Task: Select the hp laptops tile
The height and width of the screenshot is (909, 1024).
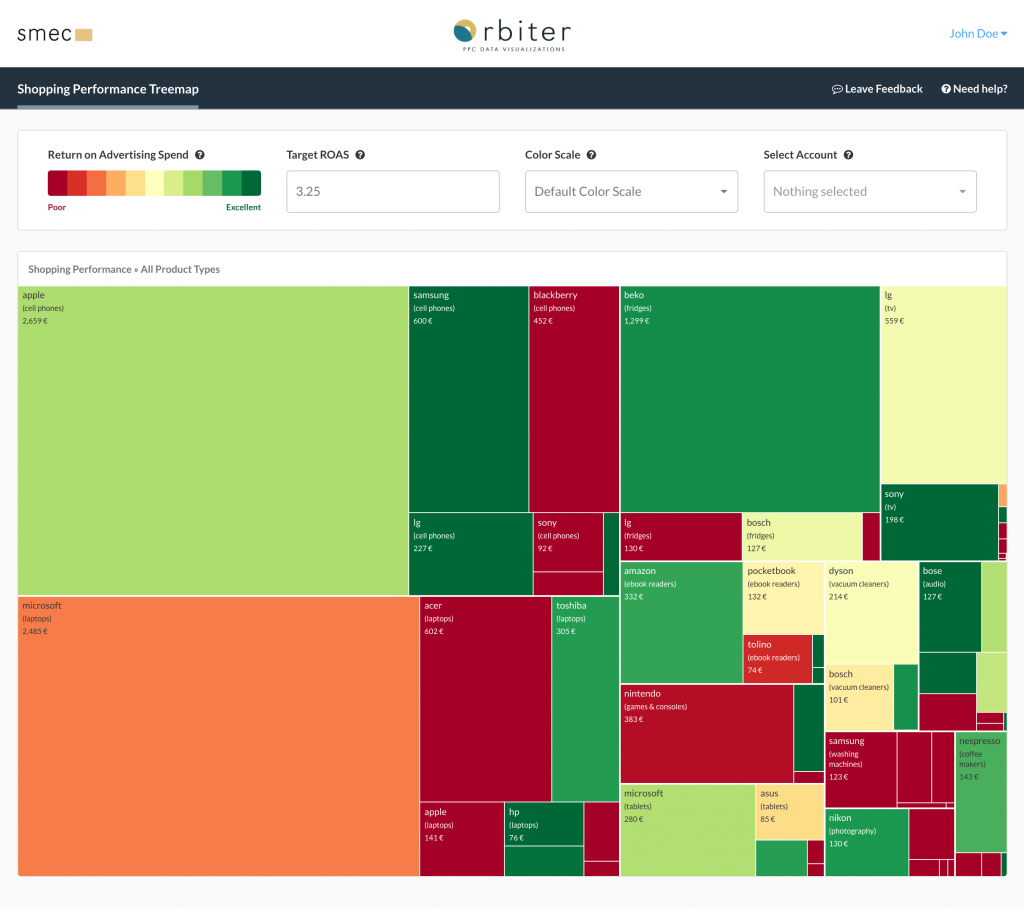Action: click(x=544, y=824)
